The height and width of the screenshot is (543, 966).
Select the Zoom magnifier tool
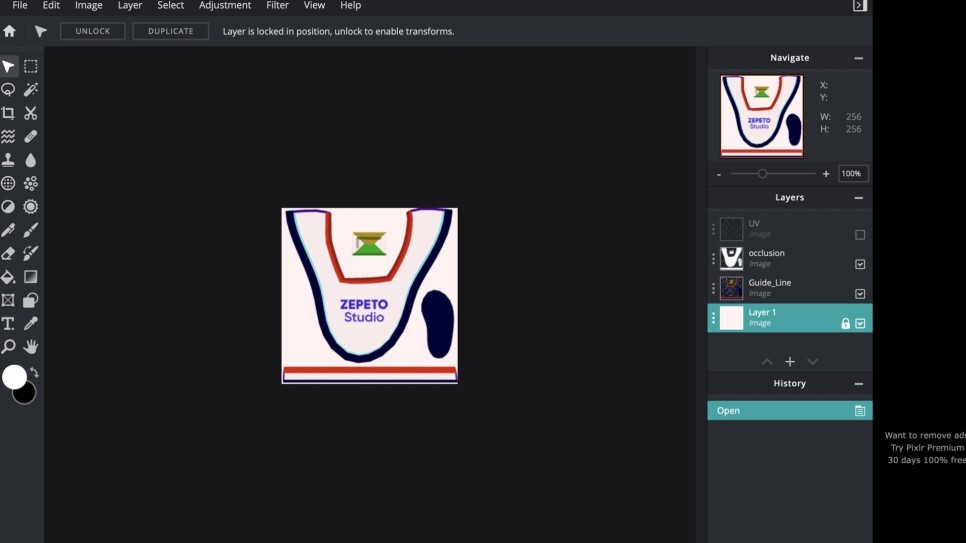click(8, 346)
